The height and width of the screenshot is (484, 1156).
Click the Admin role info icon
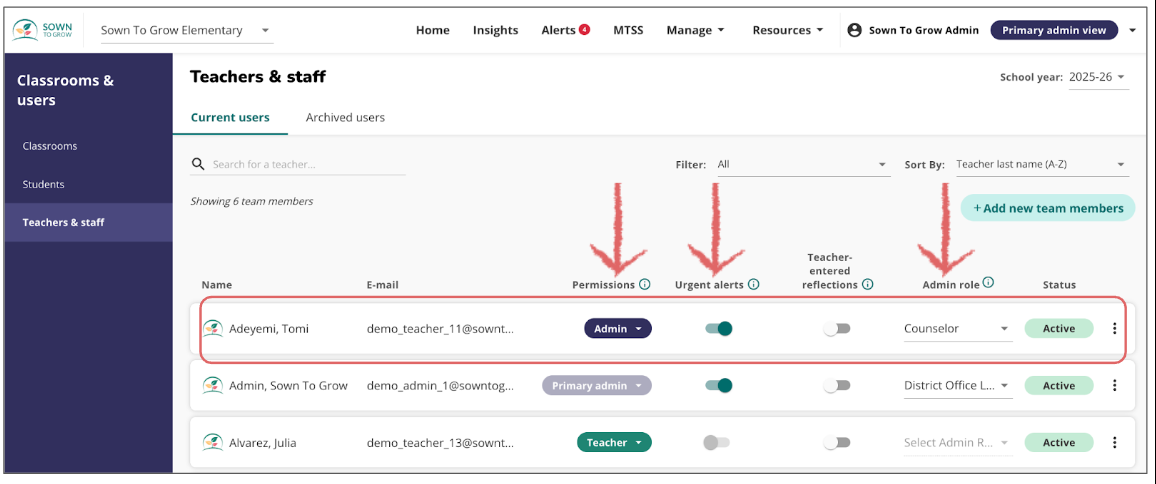click(x=988, y=283)
